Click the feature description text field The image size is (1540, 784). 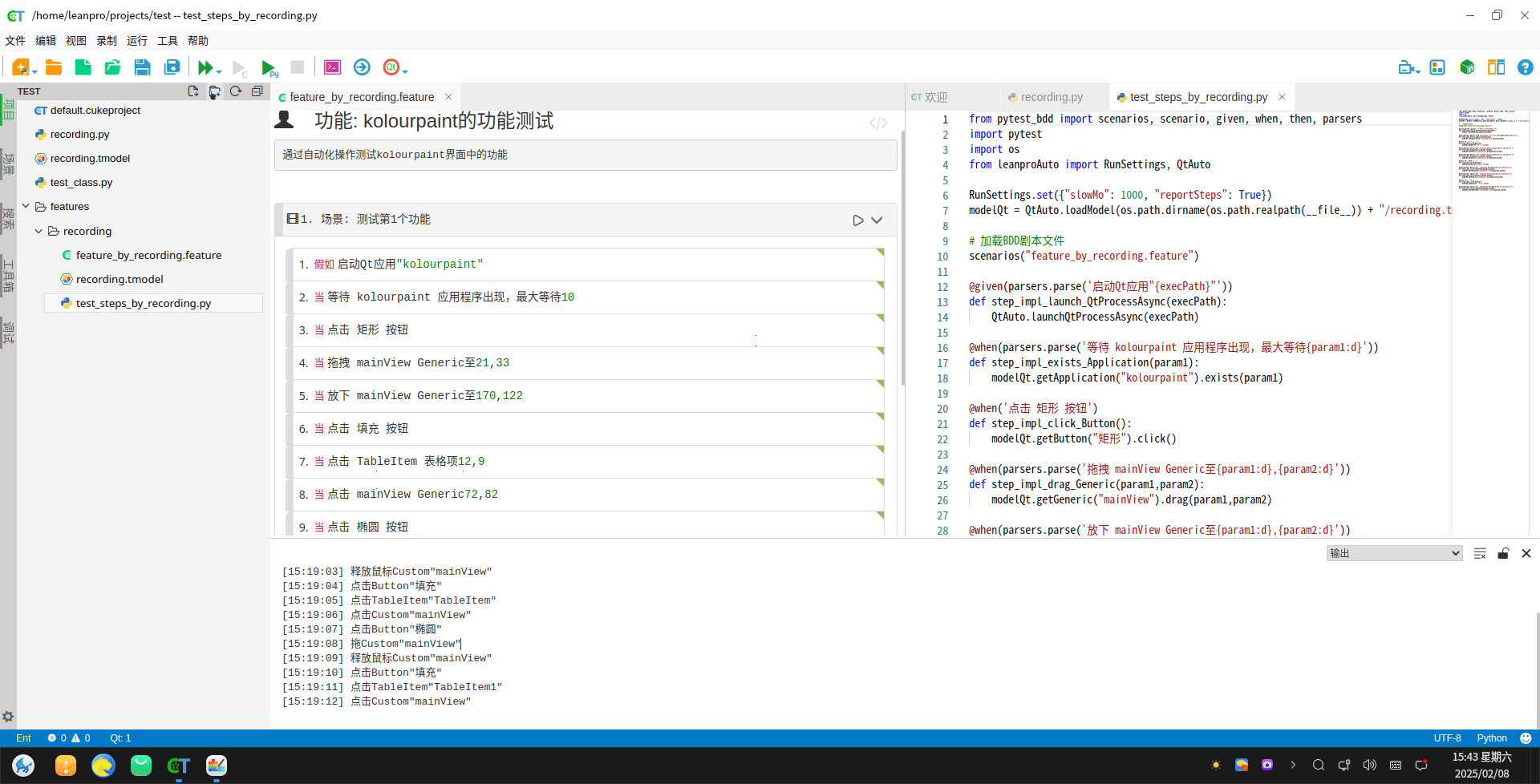click(586, 155)
